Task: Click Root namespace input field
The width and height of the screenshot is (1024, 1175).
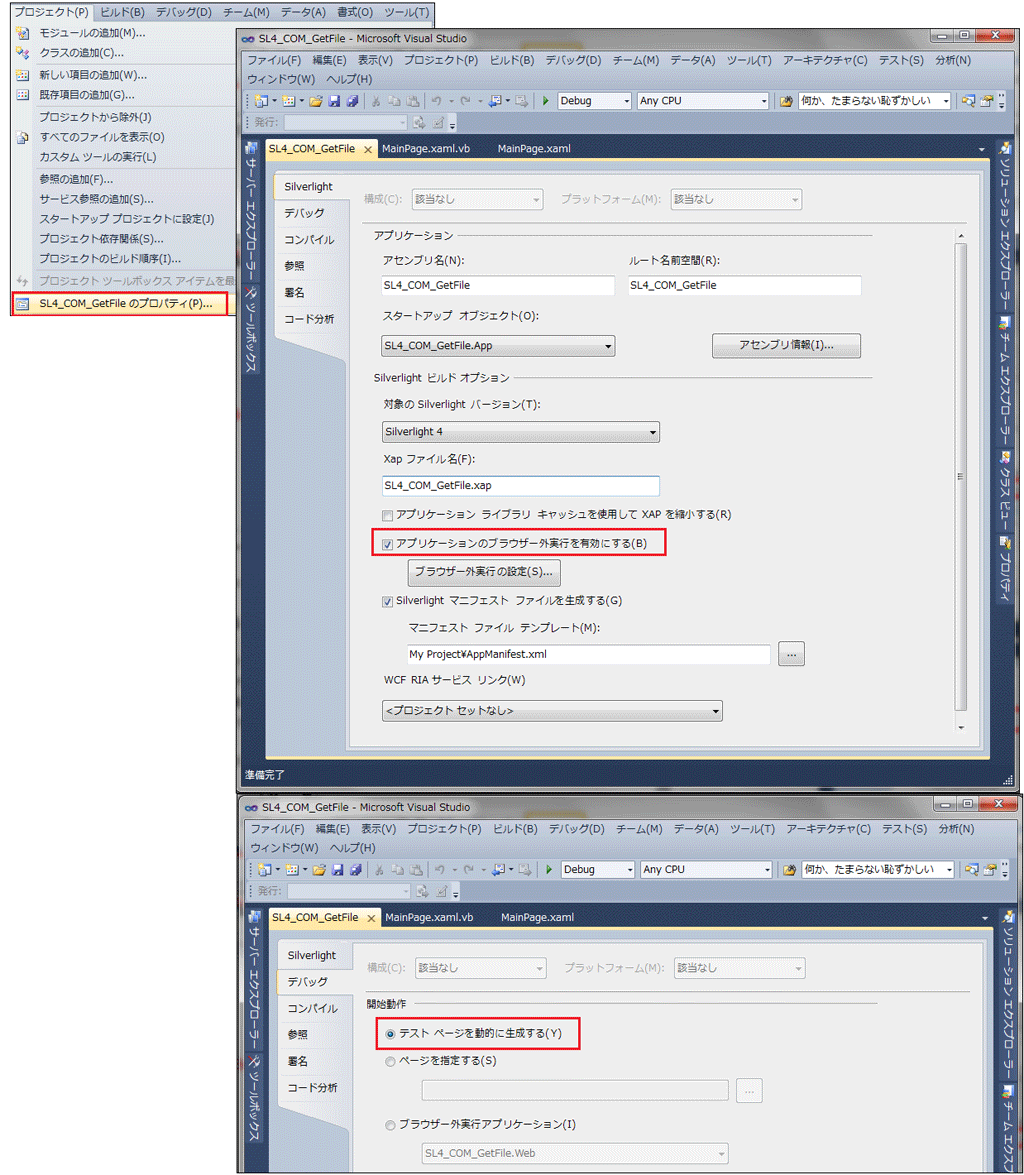Action: coord(744,286)
